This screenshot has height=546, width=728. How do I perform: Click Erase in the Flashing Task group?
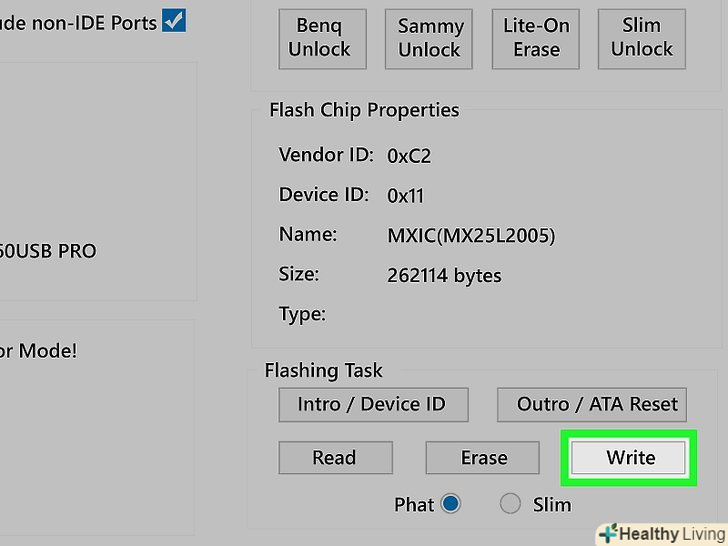click(x=484, y=458)
